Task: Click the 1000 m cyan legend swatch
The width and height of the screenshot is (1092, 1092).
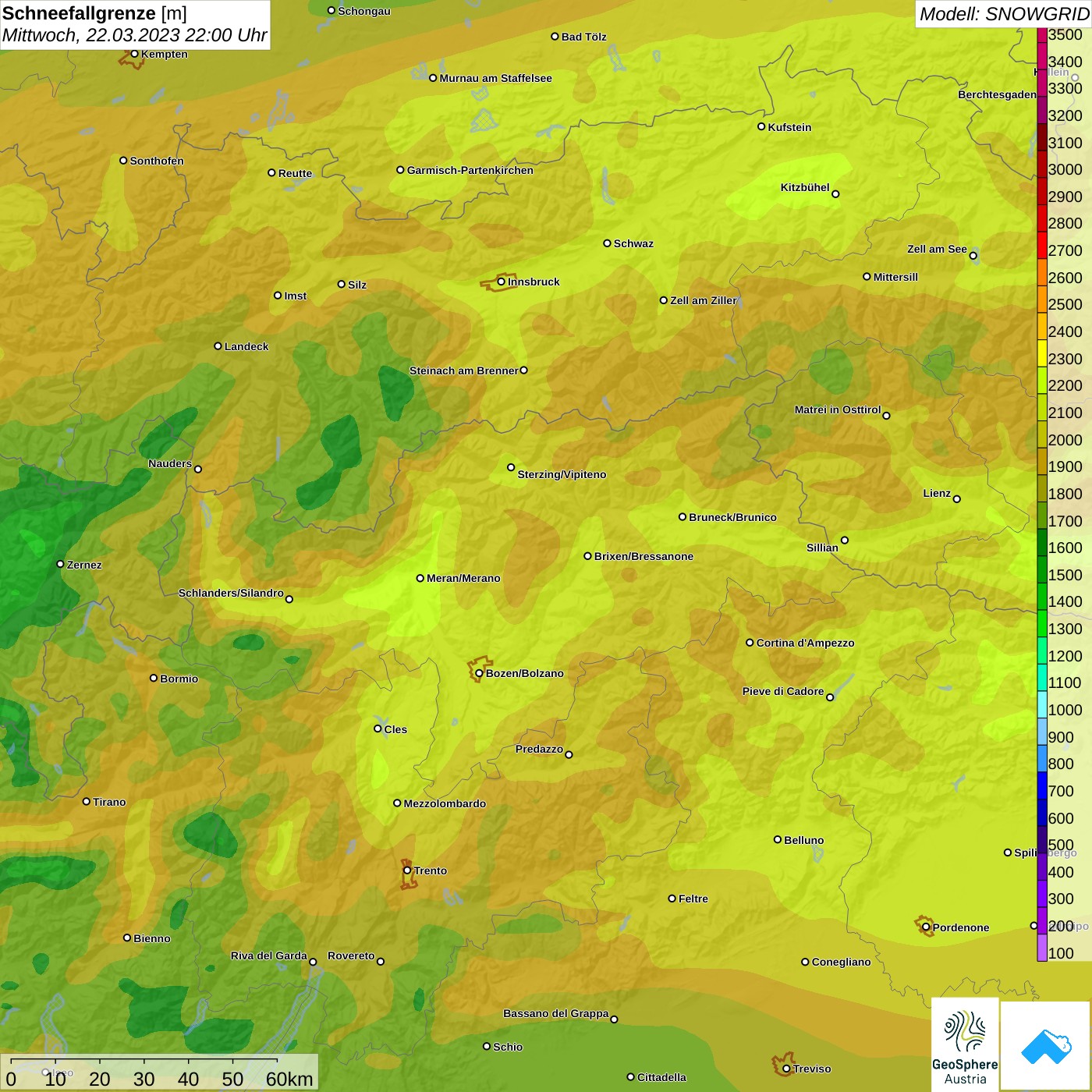Action: pyautogui.click(x=1042, y=704)
